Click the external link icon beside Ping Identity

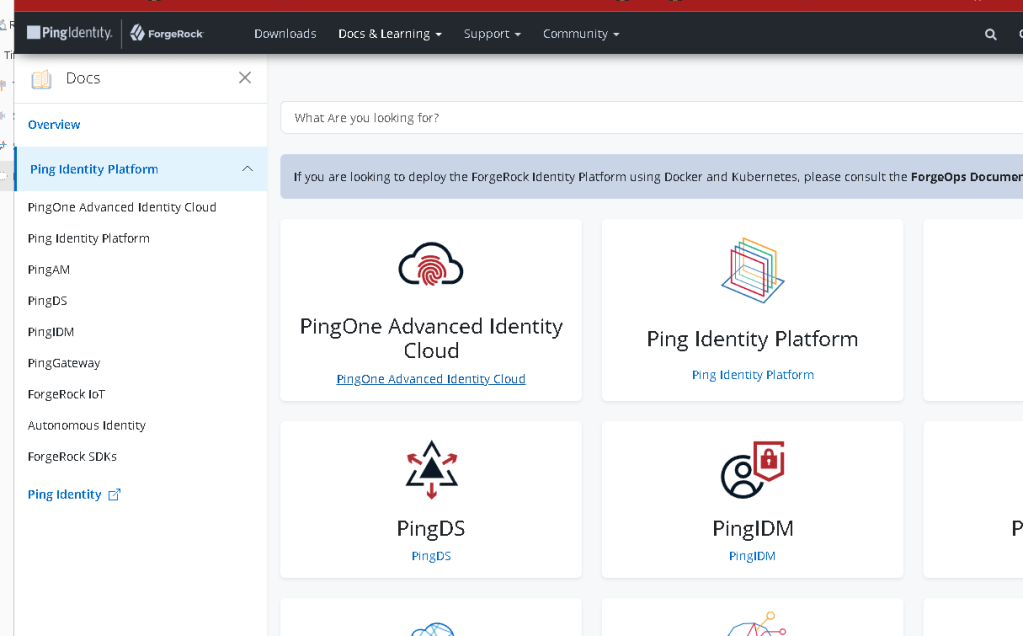click(114, 494)
